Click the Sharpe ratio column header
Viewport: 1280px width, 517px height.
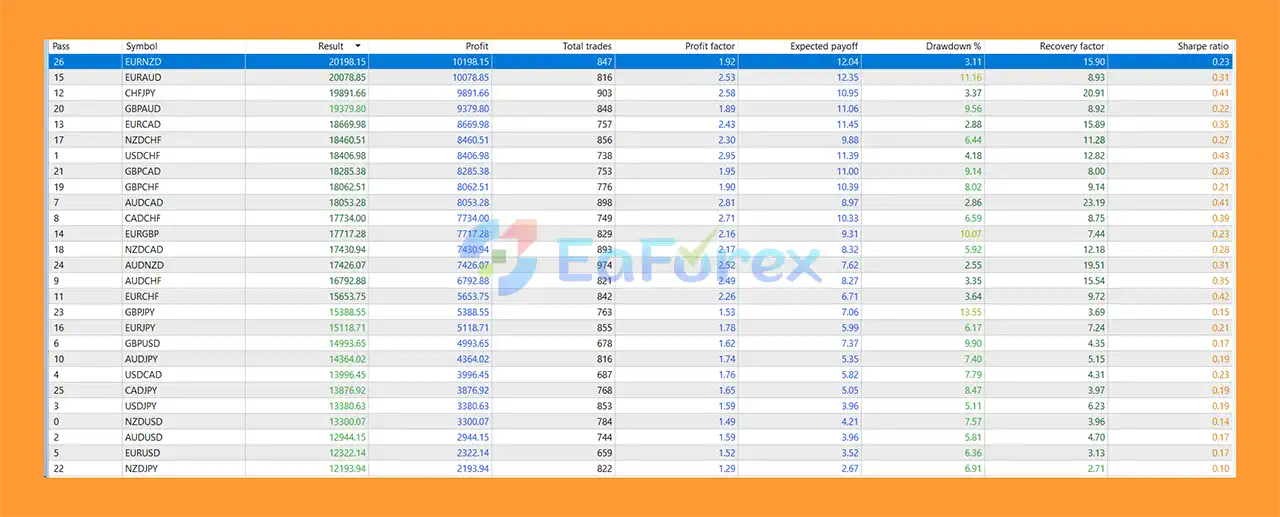point(1203,46)
